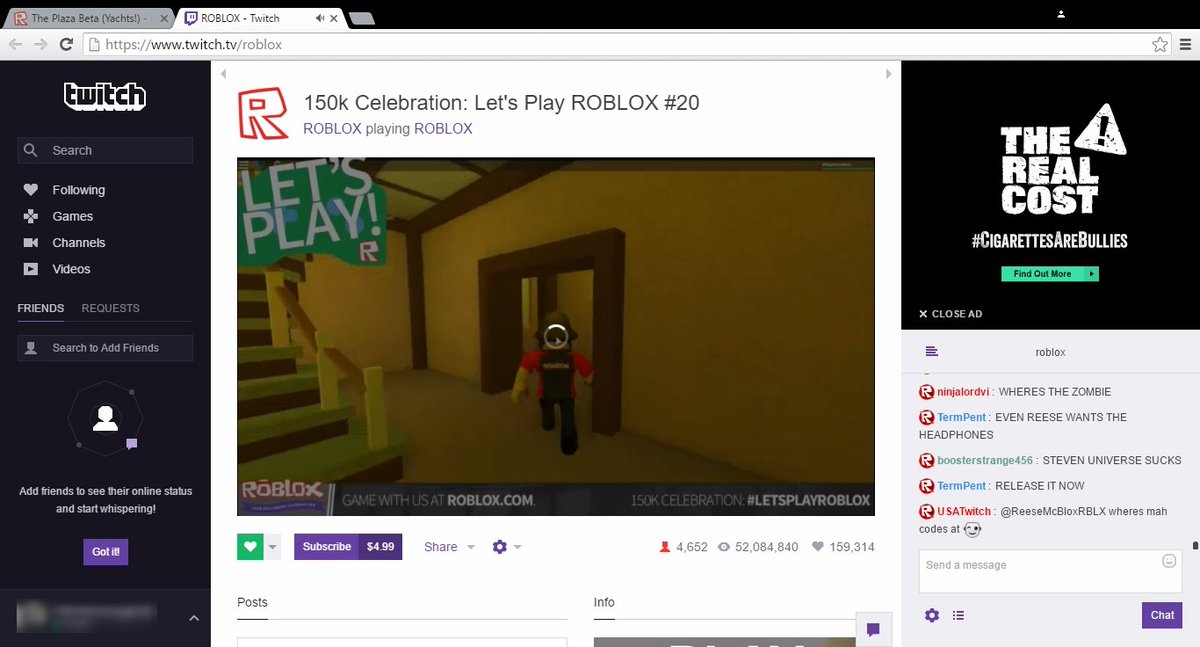Click the Twitch logo in sidebar
This screenshot has width=1200, height=647.
pos(105,96)
